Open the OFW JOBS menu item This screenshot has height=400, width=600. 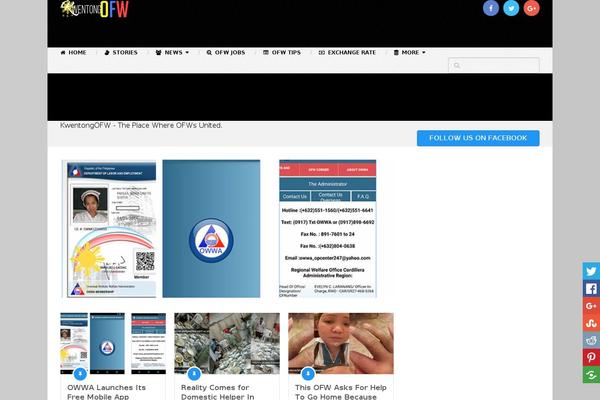click(x=226, y=52)
